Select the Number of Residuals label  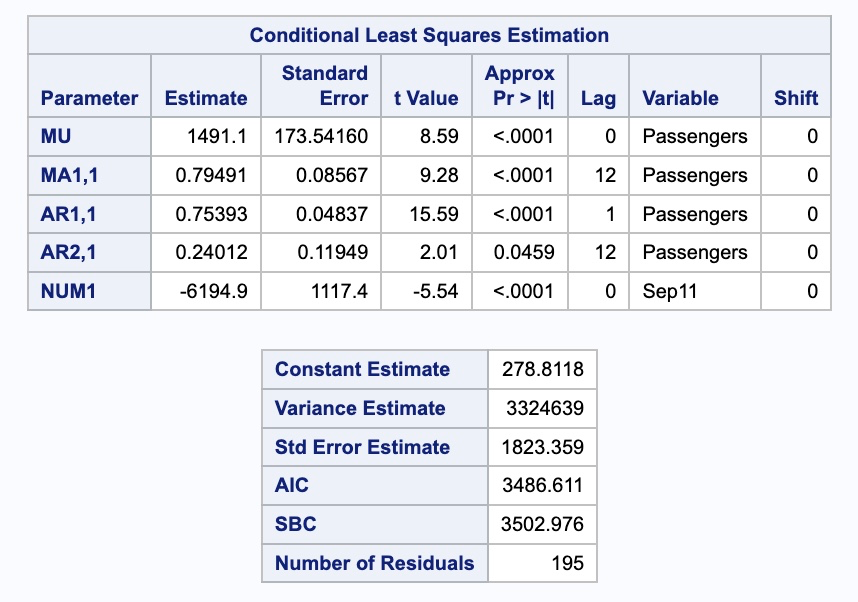point(374,563)
